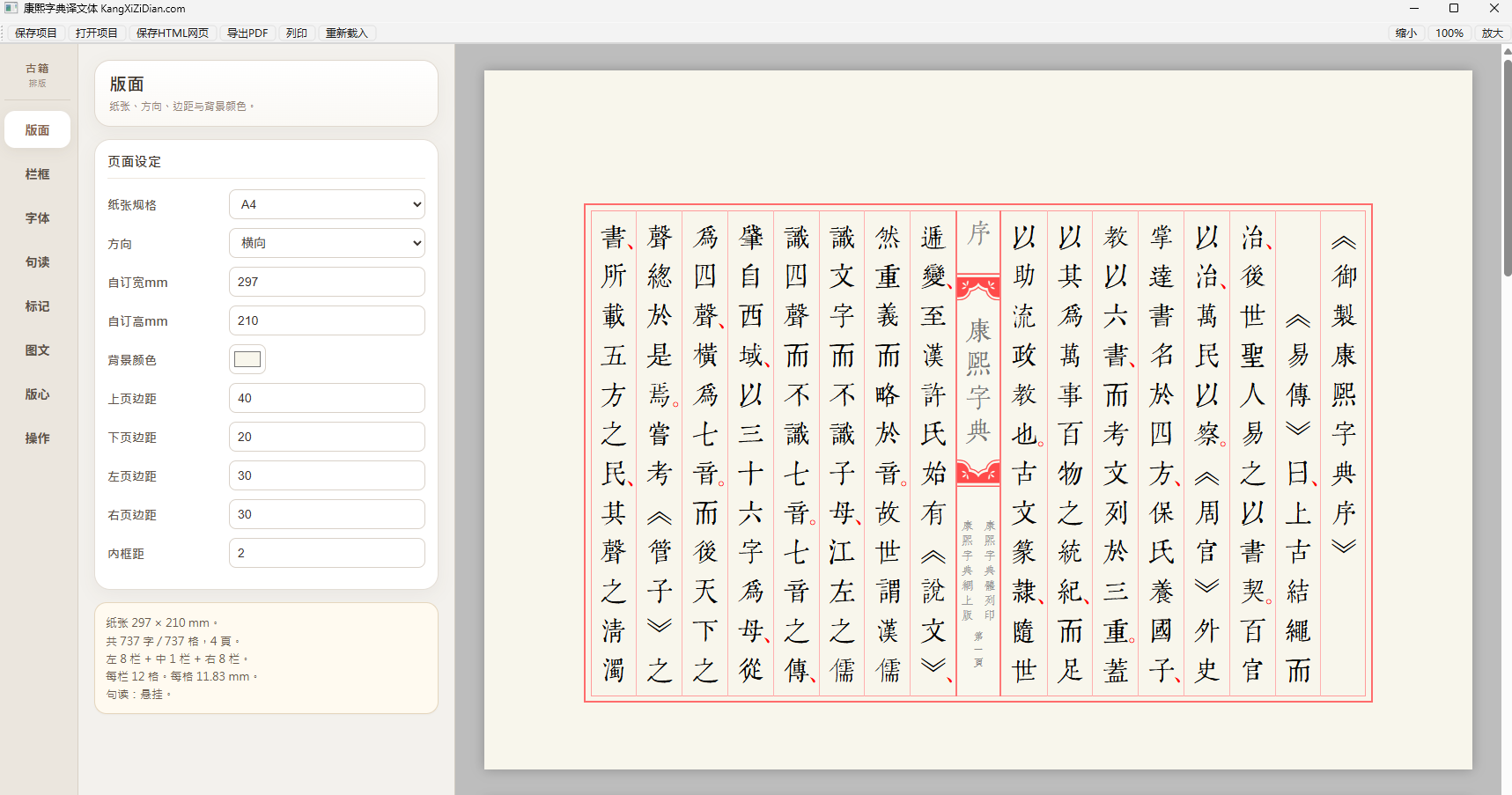Open the 句读 sidebar tab
The width and height of the screenshot is (1512, 795).
[37, 262]
